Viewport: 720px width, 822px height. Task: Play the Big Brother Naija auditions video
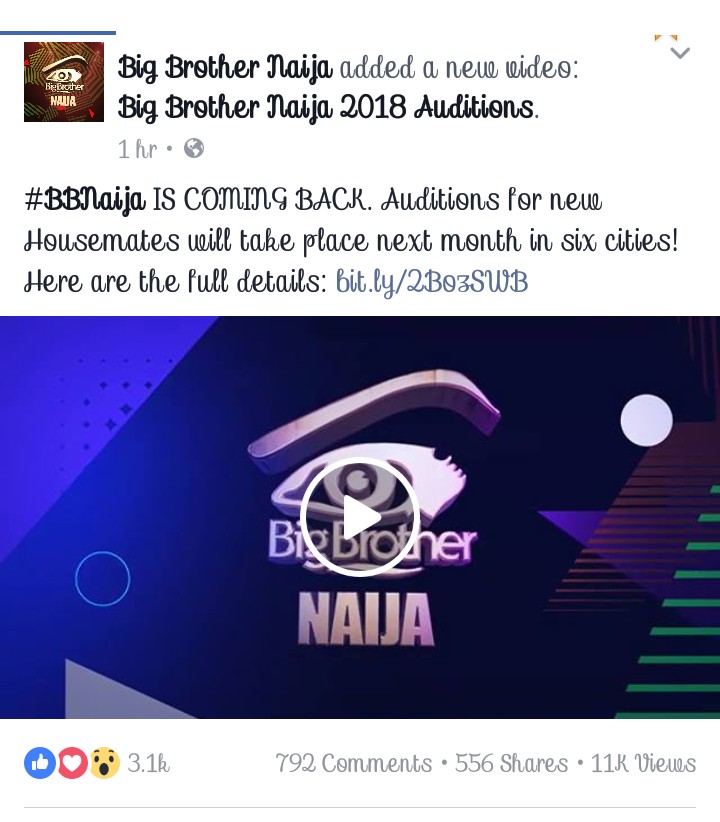click(360, 517)
